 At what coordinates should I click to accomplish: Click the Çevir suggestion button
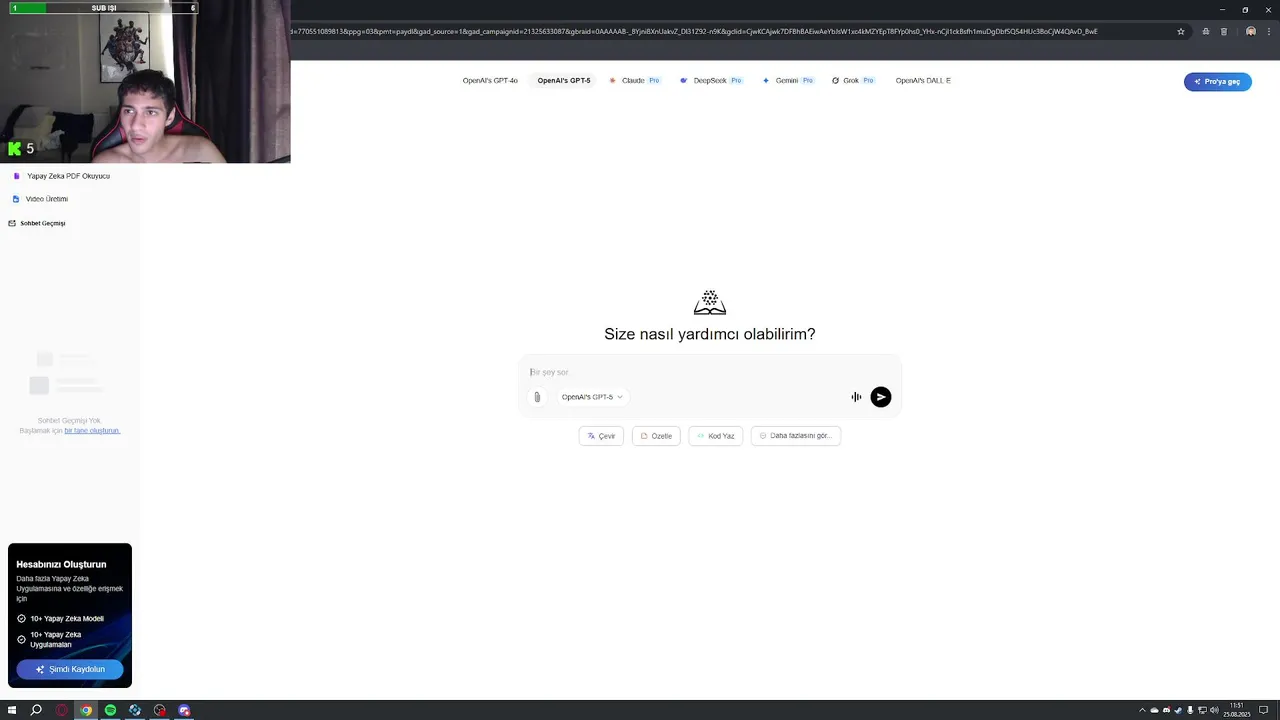(x=601, y=436)
